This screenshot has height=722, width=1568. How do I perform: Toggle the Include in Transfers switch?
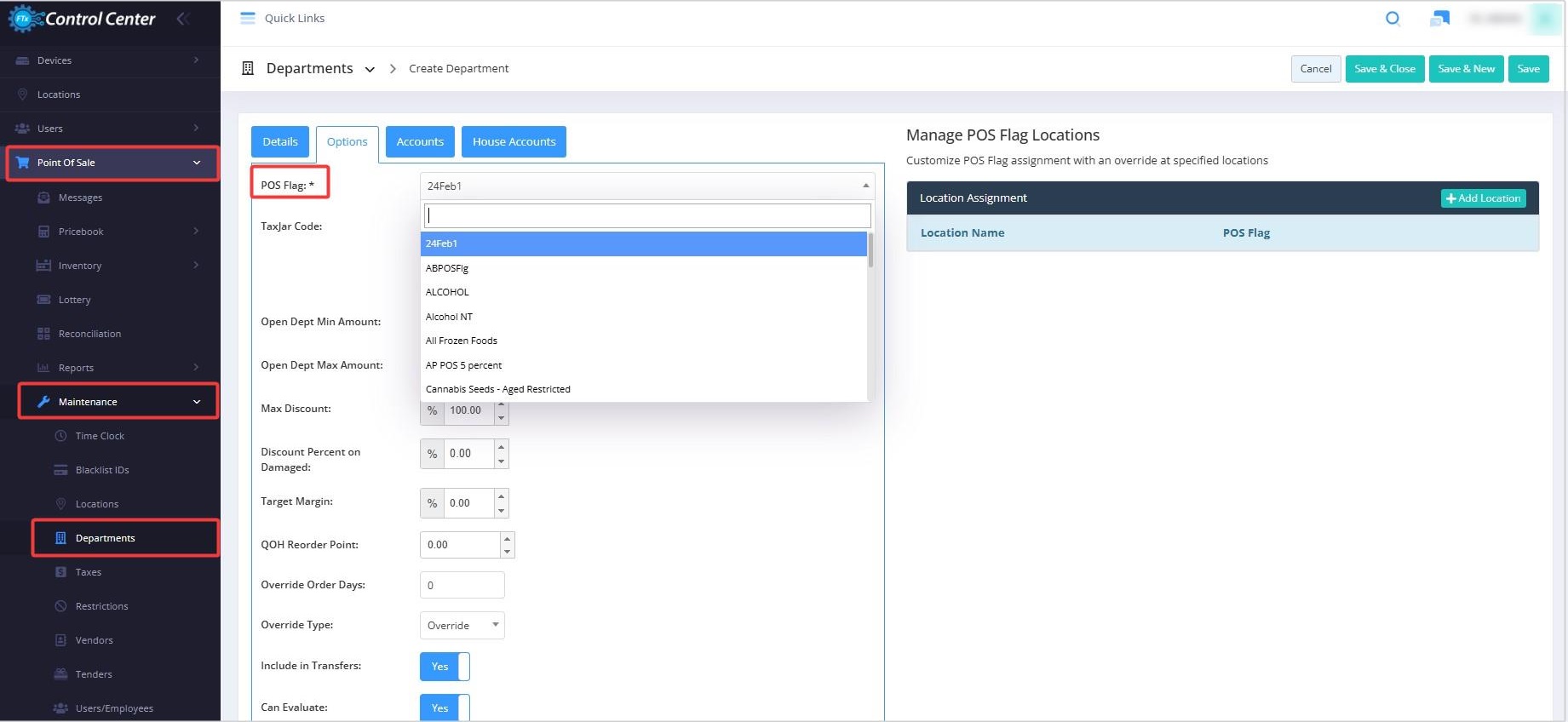pyautogui.click(x=445, y=667)
